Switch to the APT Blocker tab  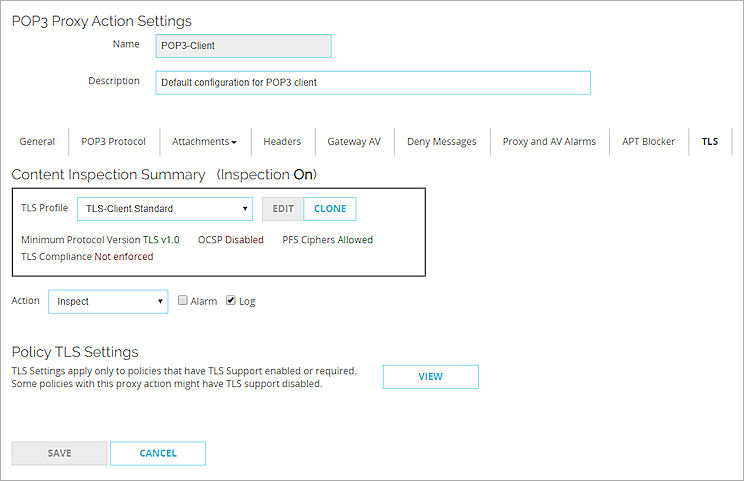[648, 142]
